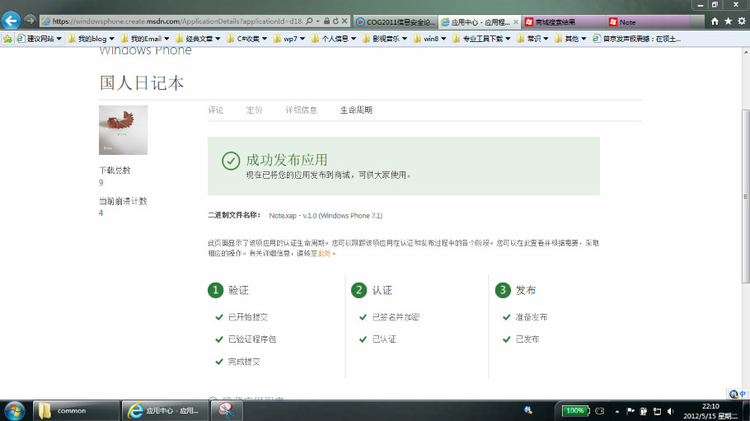Image resolution: width=750 pixels, height=421 pixels.
Task: Click the stop loading X in address bar
Action: coord(344,21)
